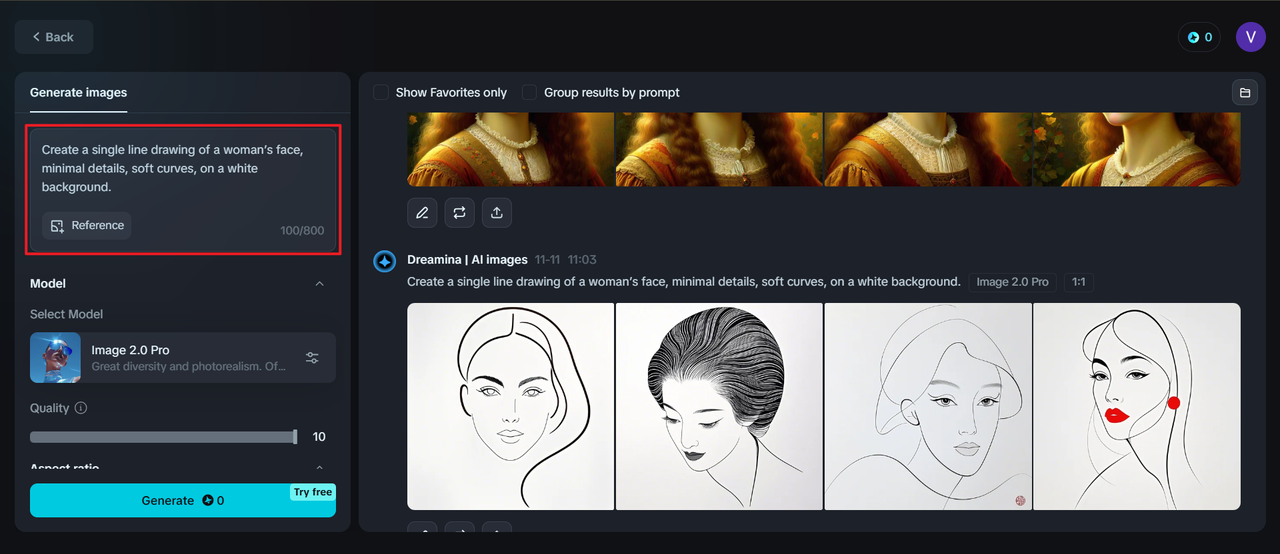This screenshot has height=554, width=1280.
Task: Click the 100/800 character counter
Action: point(302,231)
